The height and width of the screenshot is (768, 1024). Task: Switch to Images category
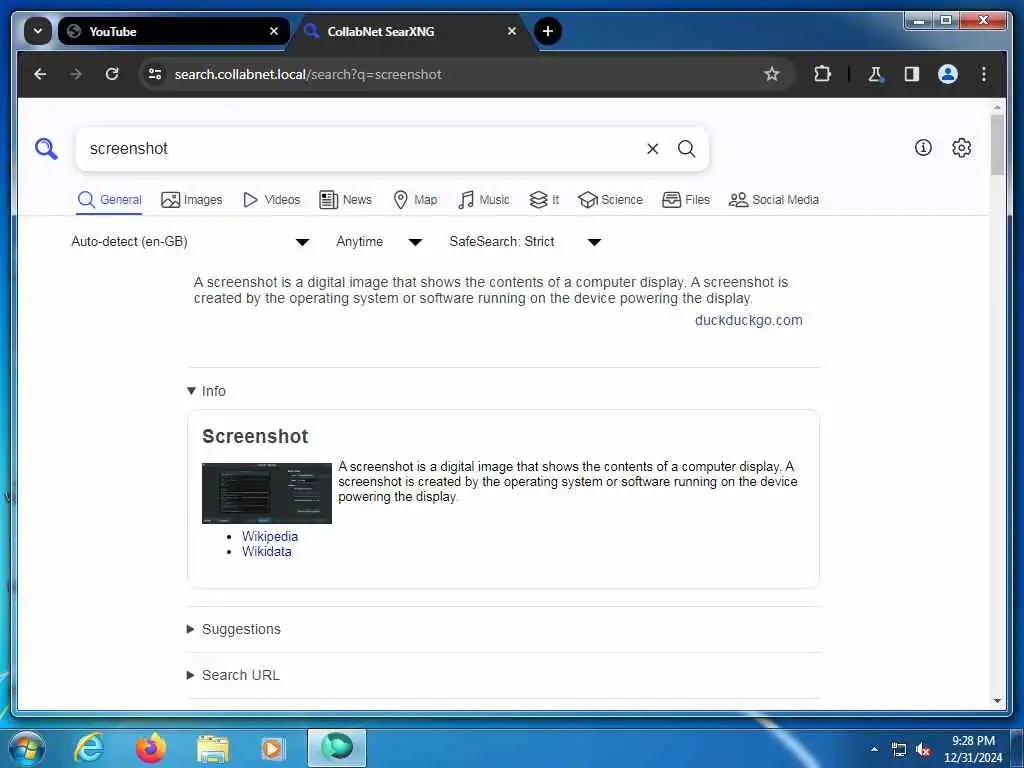tap(192, 200)
